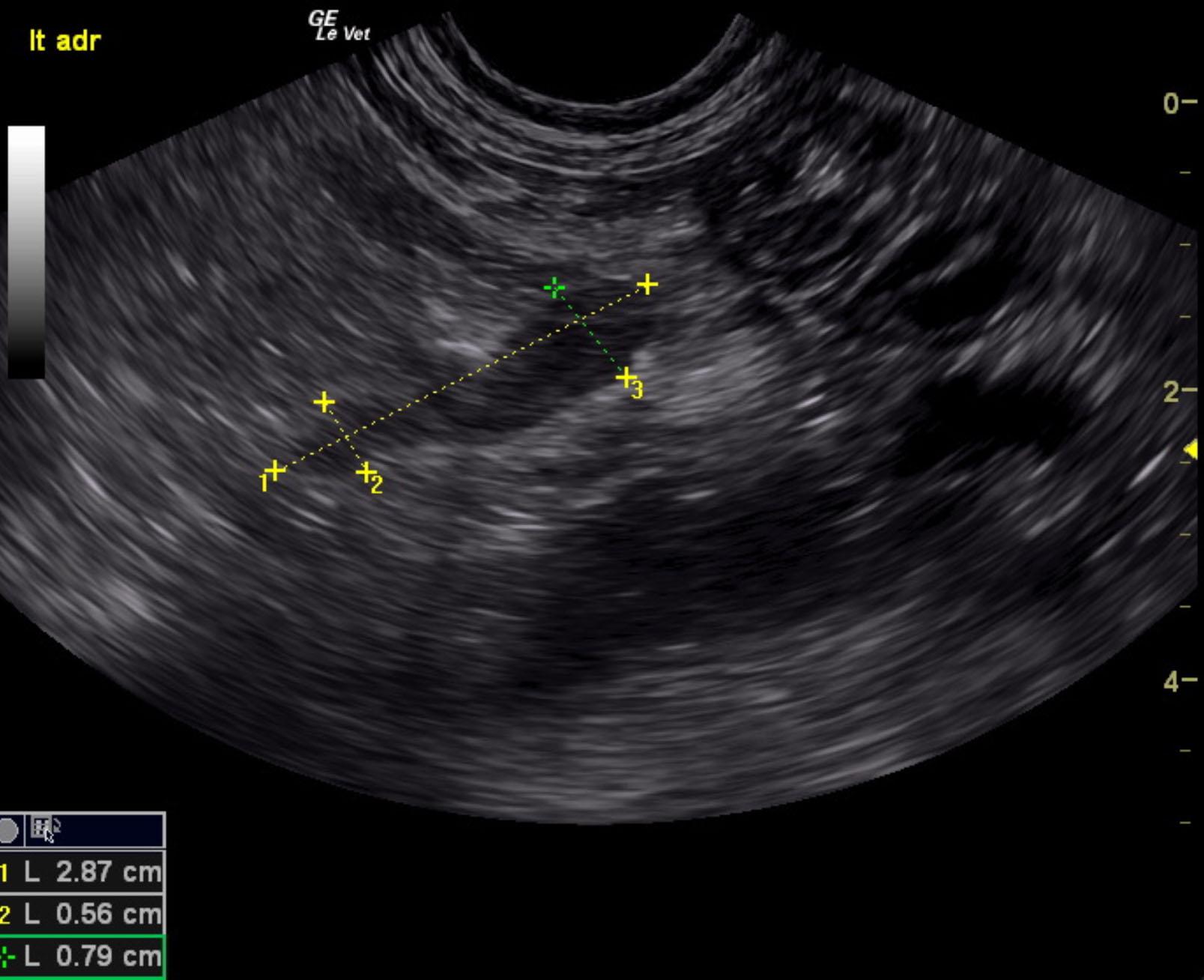Image resolution: width=1204 pixels, height=980 pixels.
Task: Click the green crosshair in results row
Action: 7,957
